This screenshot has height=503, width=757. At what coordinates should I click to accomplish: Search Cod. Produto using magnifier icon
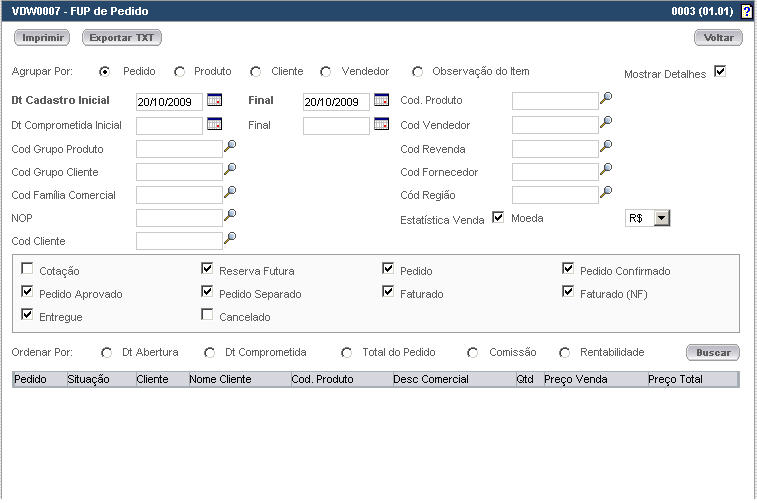606,99
